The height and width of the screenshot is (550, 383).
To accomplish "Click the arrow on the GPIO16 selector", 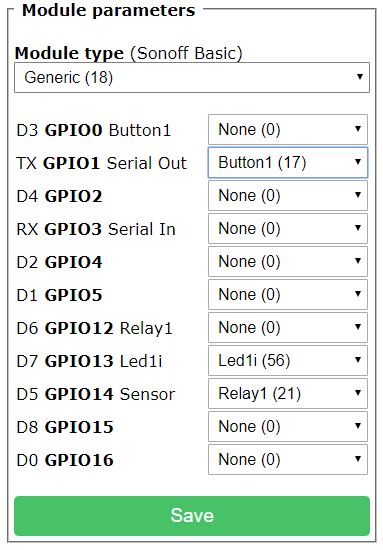I will [x=358, y=458].
